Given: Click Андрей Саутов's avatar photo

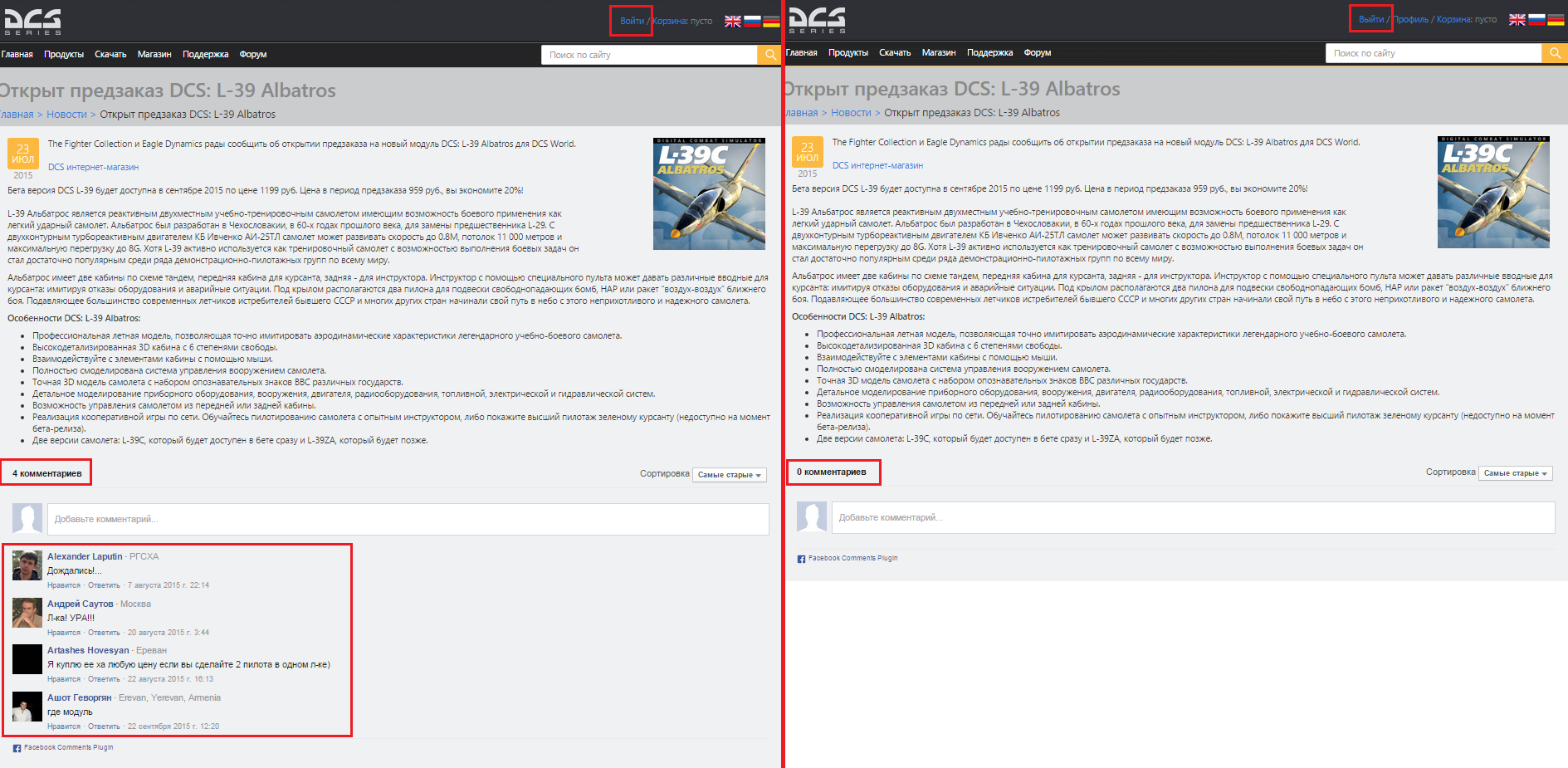Looking at the screenshot, I should coord(27,612).
